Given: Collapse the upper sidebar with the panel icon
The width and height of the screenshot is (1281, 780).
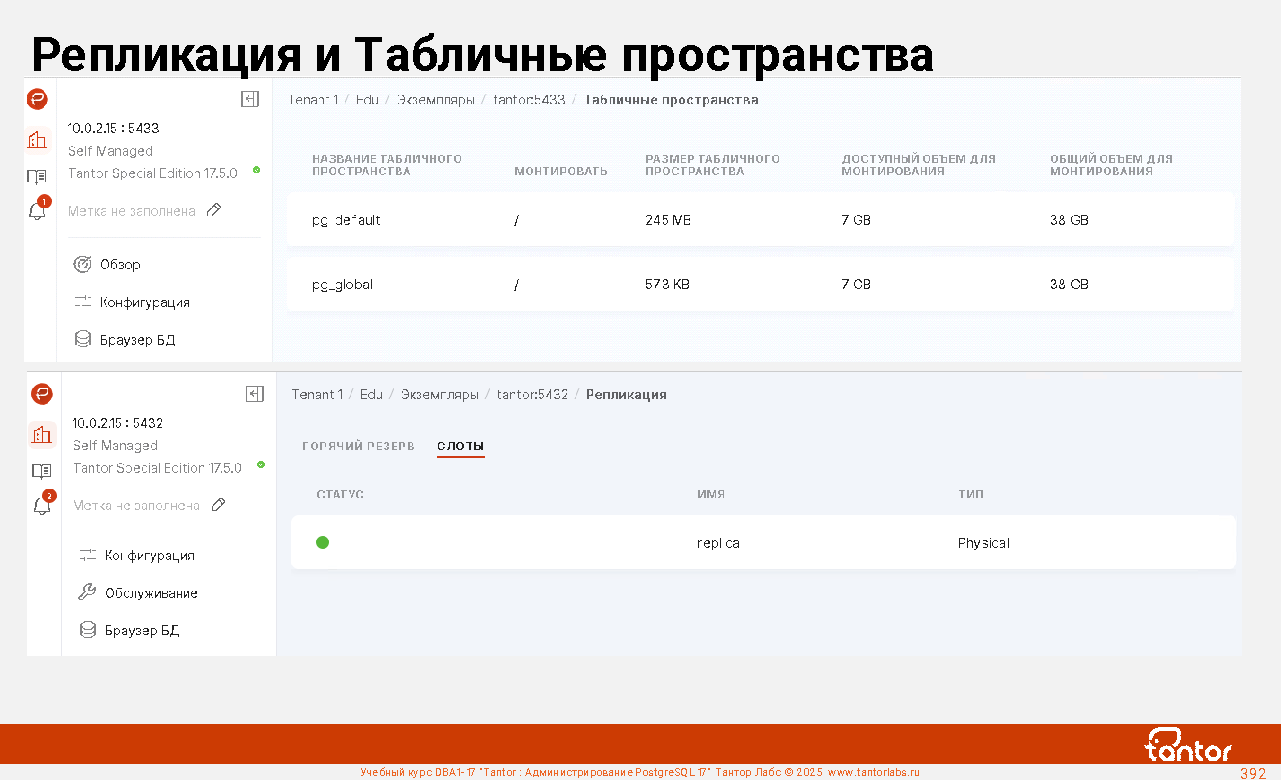Looking at the screenshot, I should 250,99.
